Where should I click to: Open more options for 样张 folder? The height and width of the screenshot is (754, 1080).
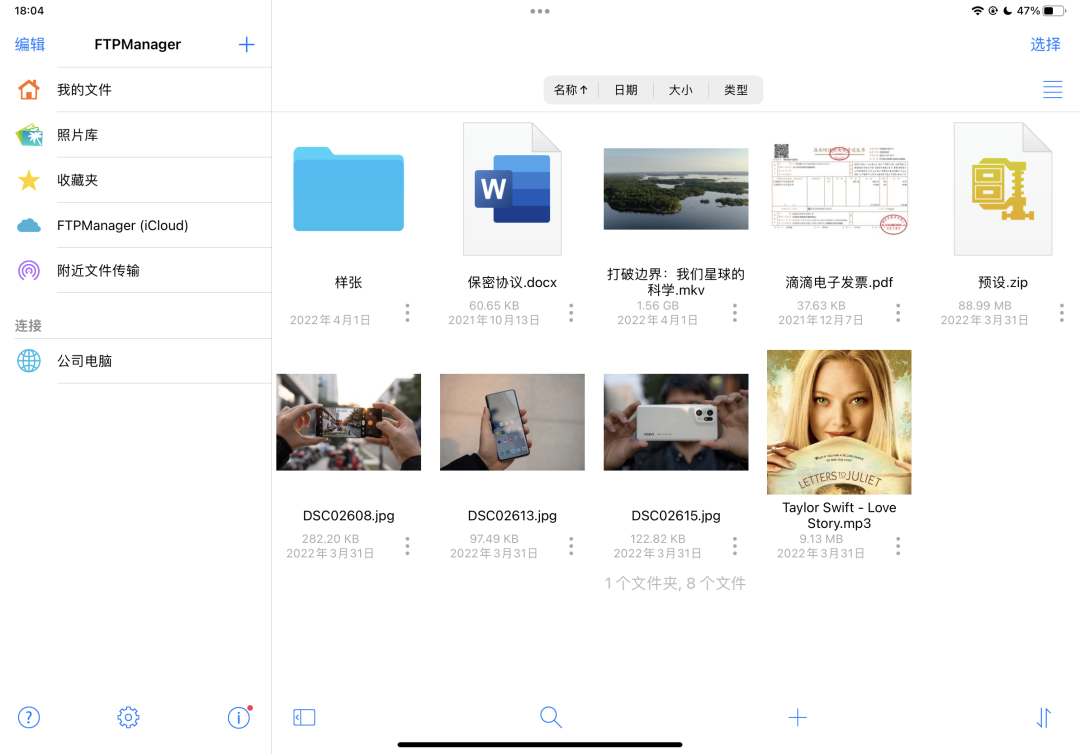point(407,313)
